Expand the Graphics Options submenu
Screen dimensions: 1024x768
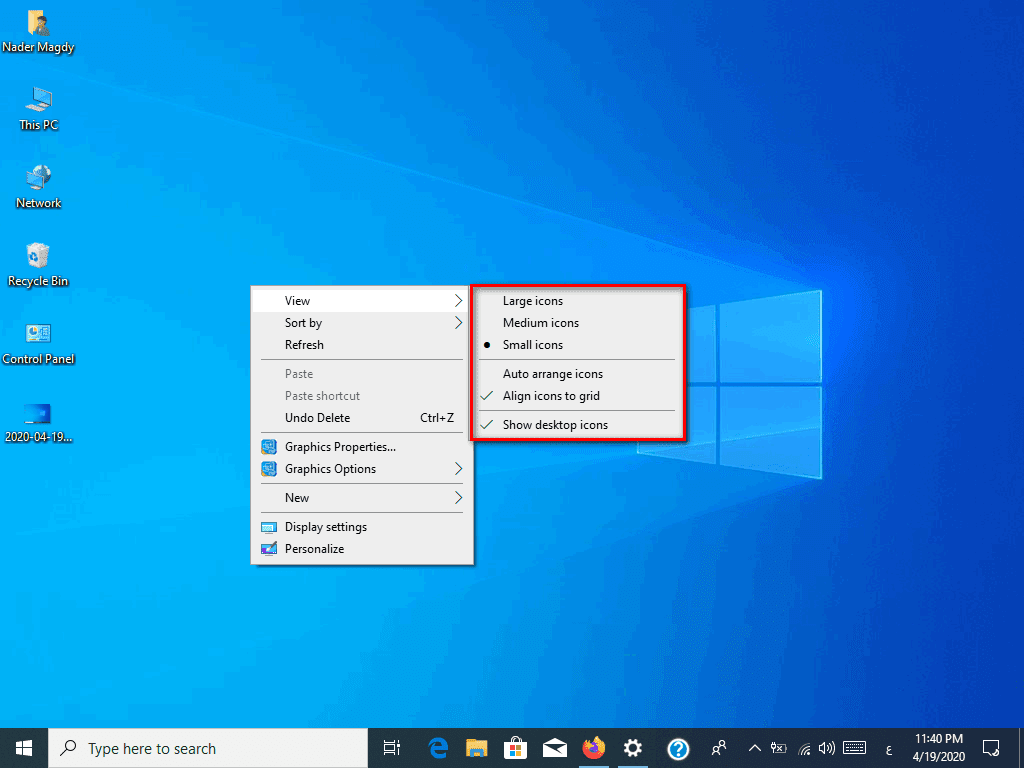click(362, 469)
